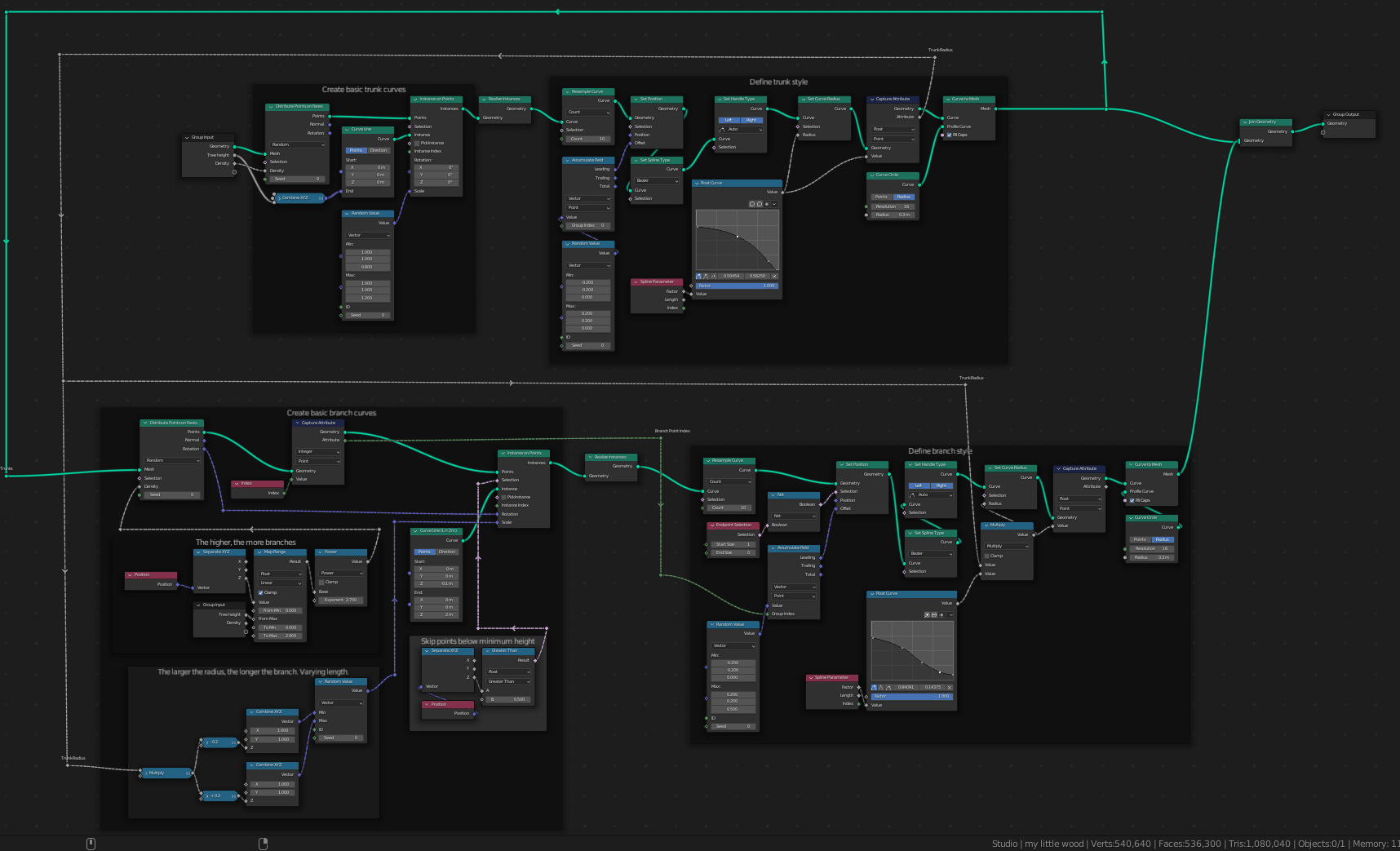Open the Integer dropdown in the branch-curves Capture Attribute node

click(318, 451)
